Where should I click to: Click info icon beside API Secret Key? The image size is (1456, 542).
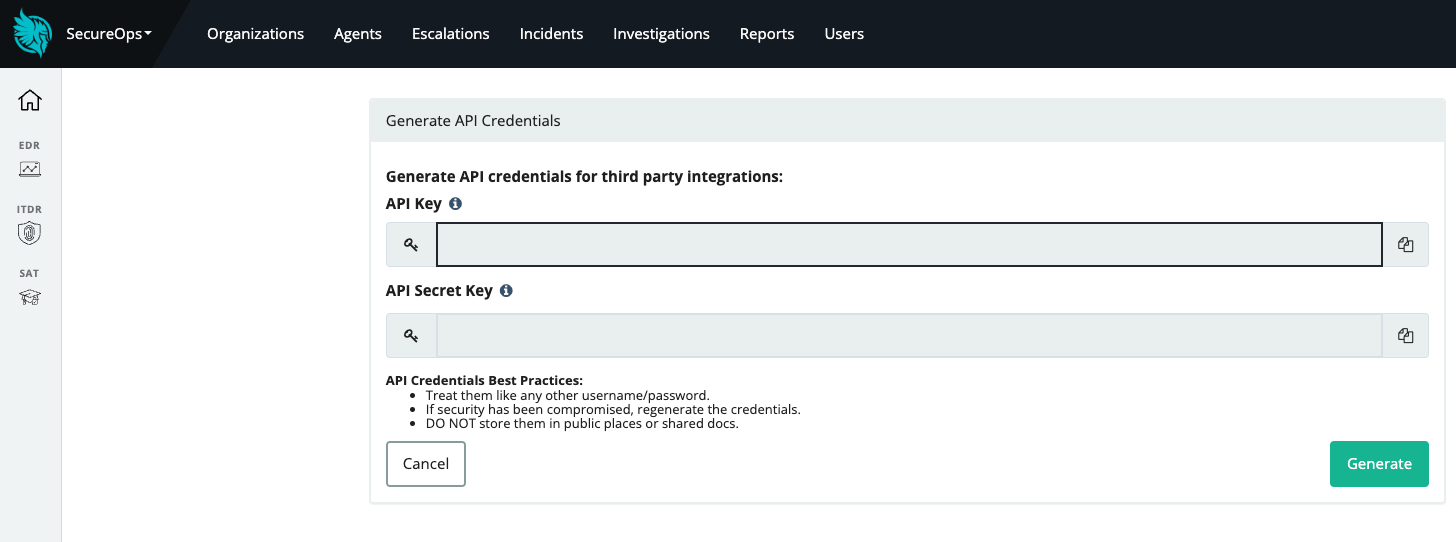pyautogui.click(x=506, y=291)
